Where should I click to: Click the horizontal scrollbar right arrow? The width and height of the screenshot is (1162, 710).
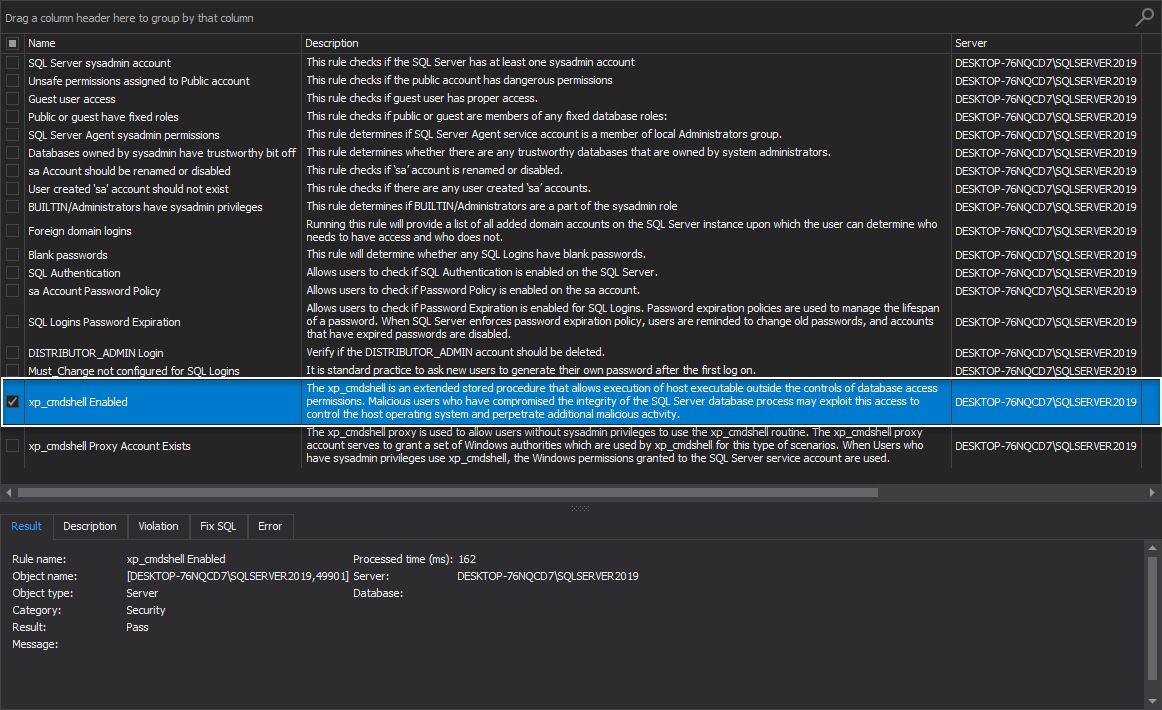point(1154,492)
